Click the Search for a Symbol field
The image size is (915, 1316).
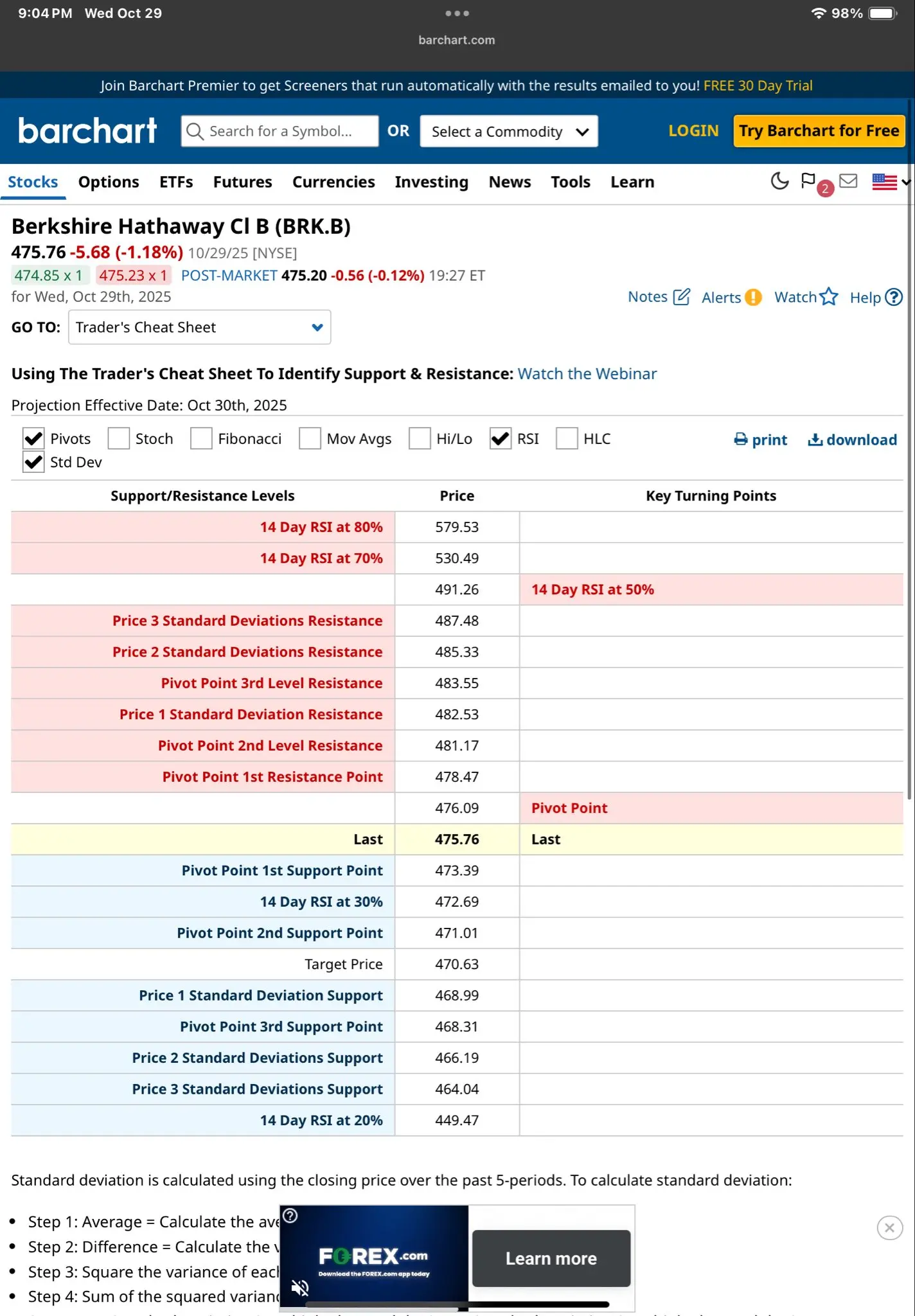(x=280, y=131)
